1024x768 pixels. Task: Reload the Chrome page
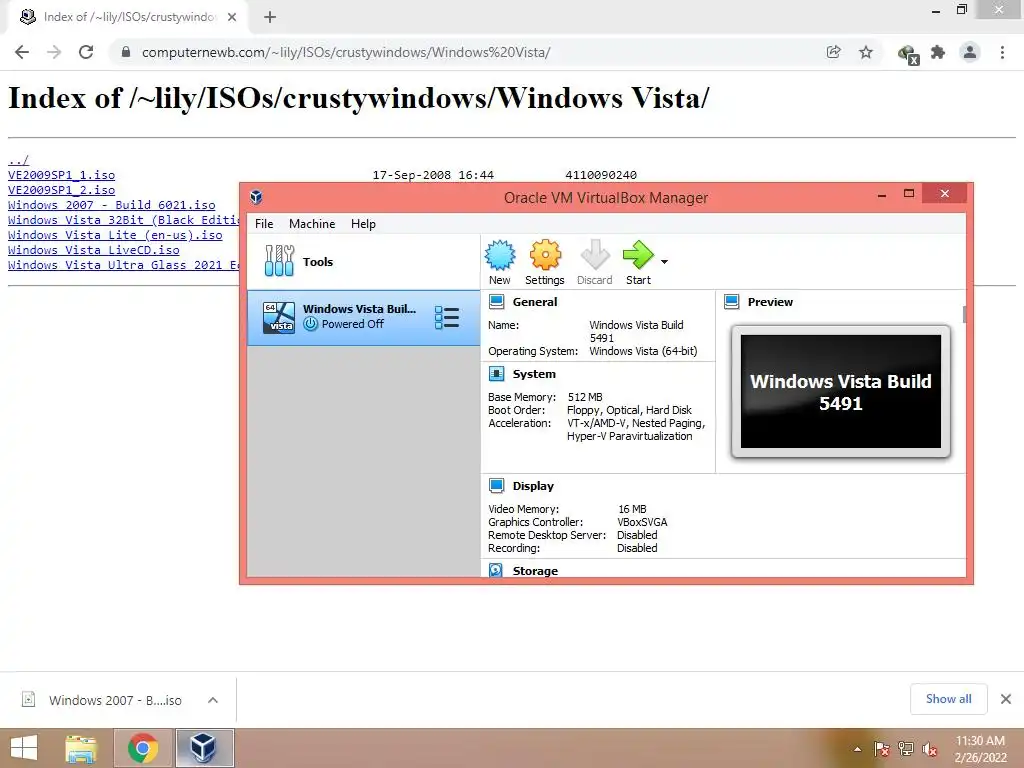[86, 52]
